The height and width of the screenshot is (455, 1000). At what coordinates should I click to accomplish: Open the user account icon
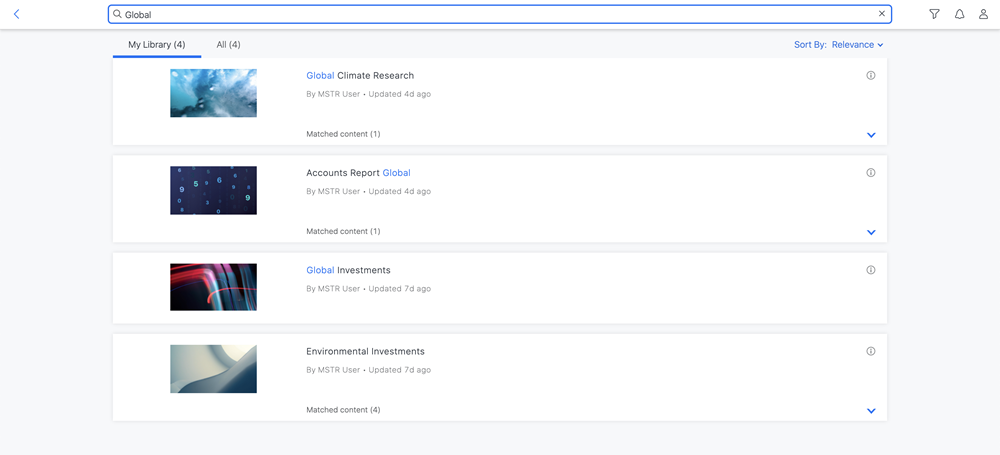983,14
